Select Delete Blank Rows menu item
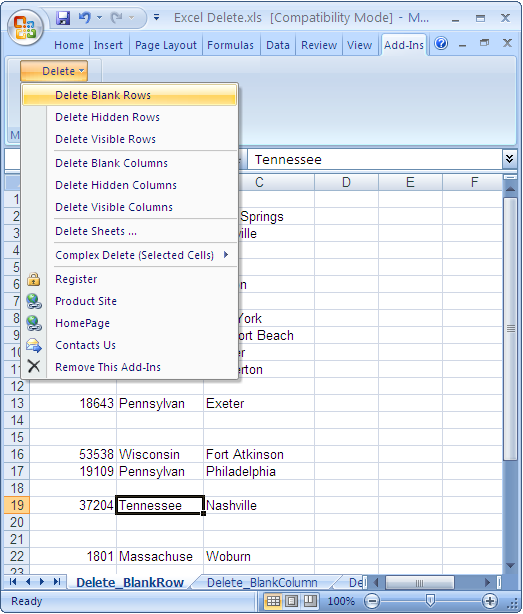This screenshot has width=523, height=614. [130, 95]
